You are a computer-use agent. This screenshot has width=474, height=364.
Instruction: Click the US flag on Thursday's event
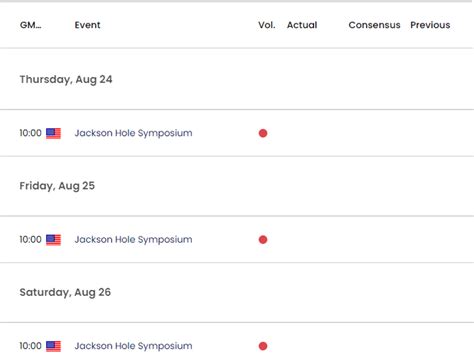(53, 133)
